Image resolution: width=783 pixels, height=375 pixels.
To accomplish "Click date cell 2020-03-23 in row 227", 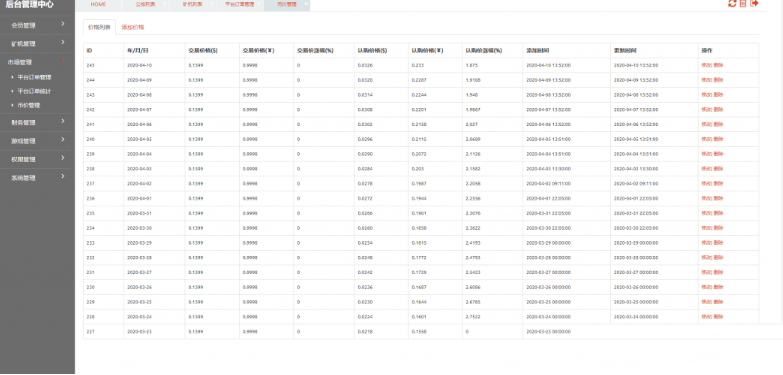I will click(139, 332).
